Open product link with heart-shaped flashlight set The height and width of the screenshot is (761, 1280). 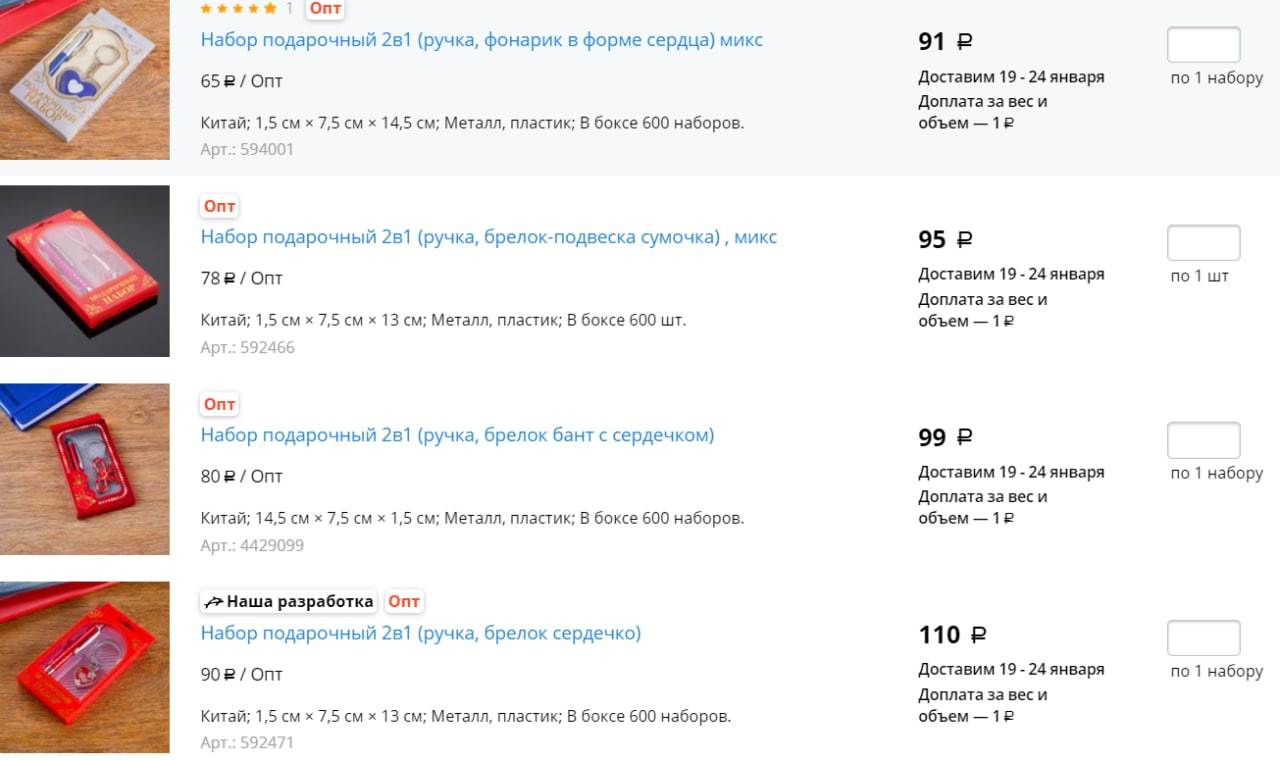pyautogui.click(x=481, y=40)
